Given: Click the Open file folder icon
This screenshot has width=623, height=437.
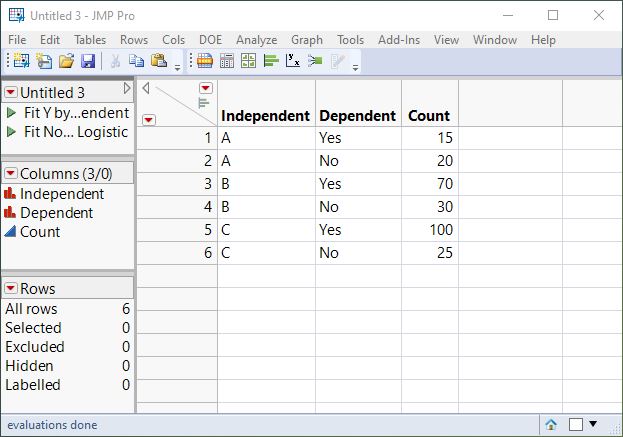Looking at the screenshot, I should point(66,62).
